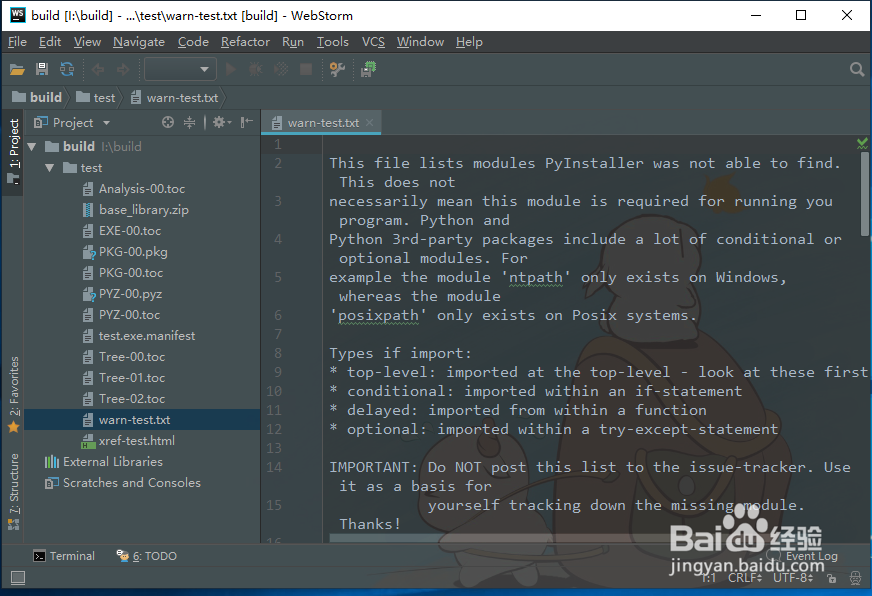Toggle the 1: Project side tab

13,151
